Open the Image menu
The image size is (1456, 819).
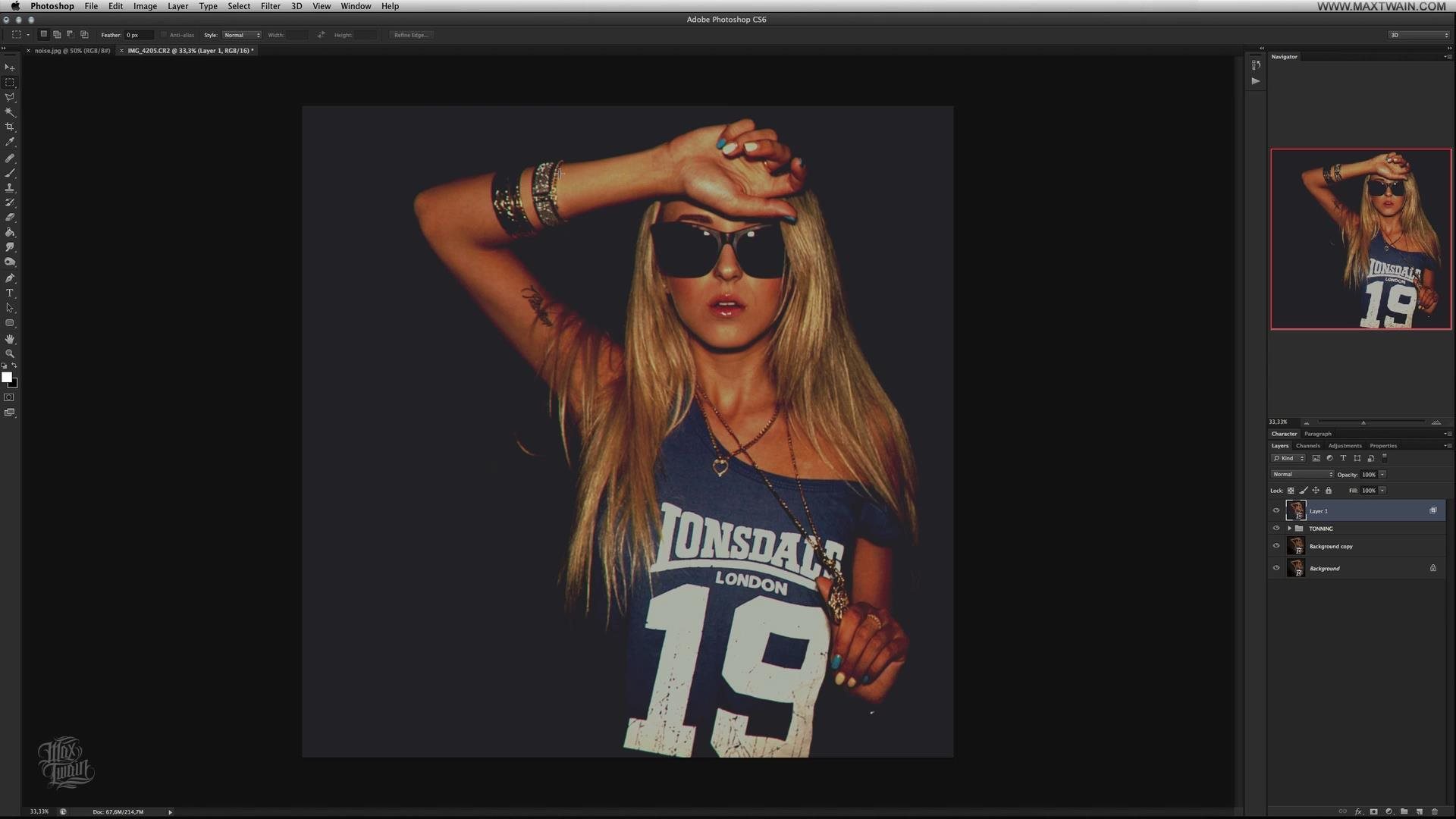point(145,6)
